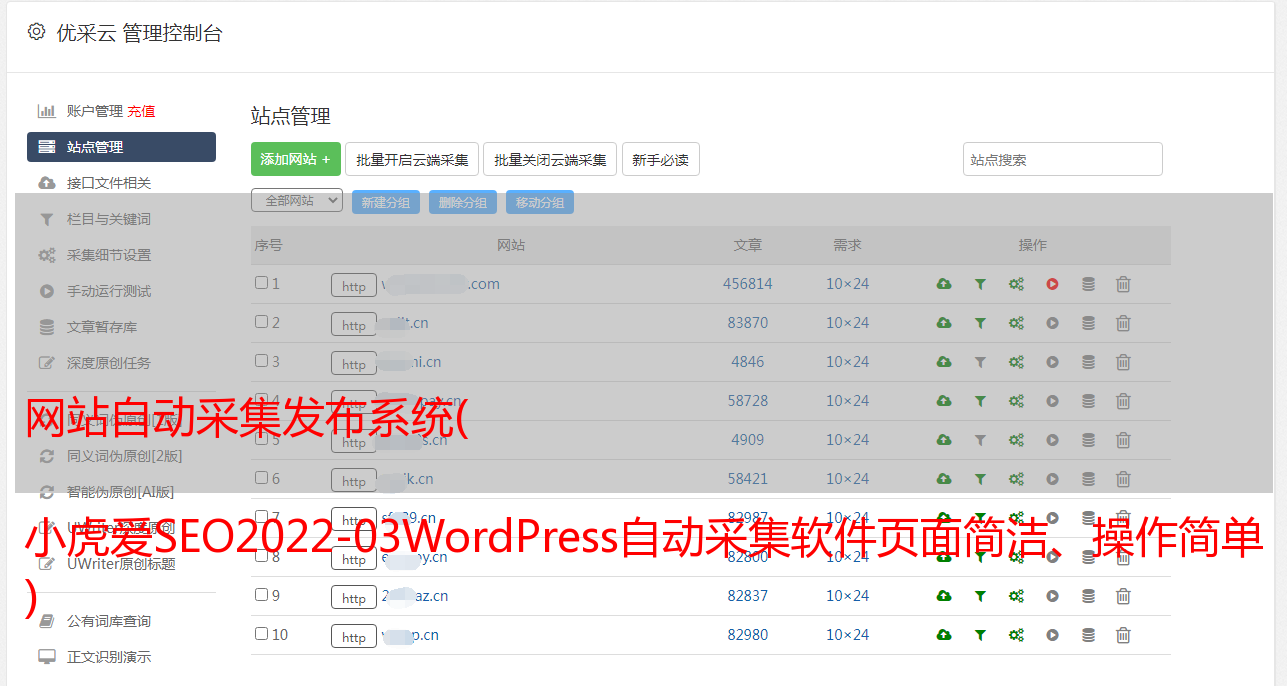
Task: Select 站点管理 sidebar item
Action: point(121,147)
